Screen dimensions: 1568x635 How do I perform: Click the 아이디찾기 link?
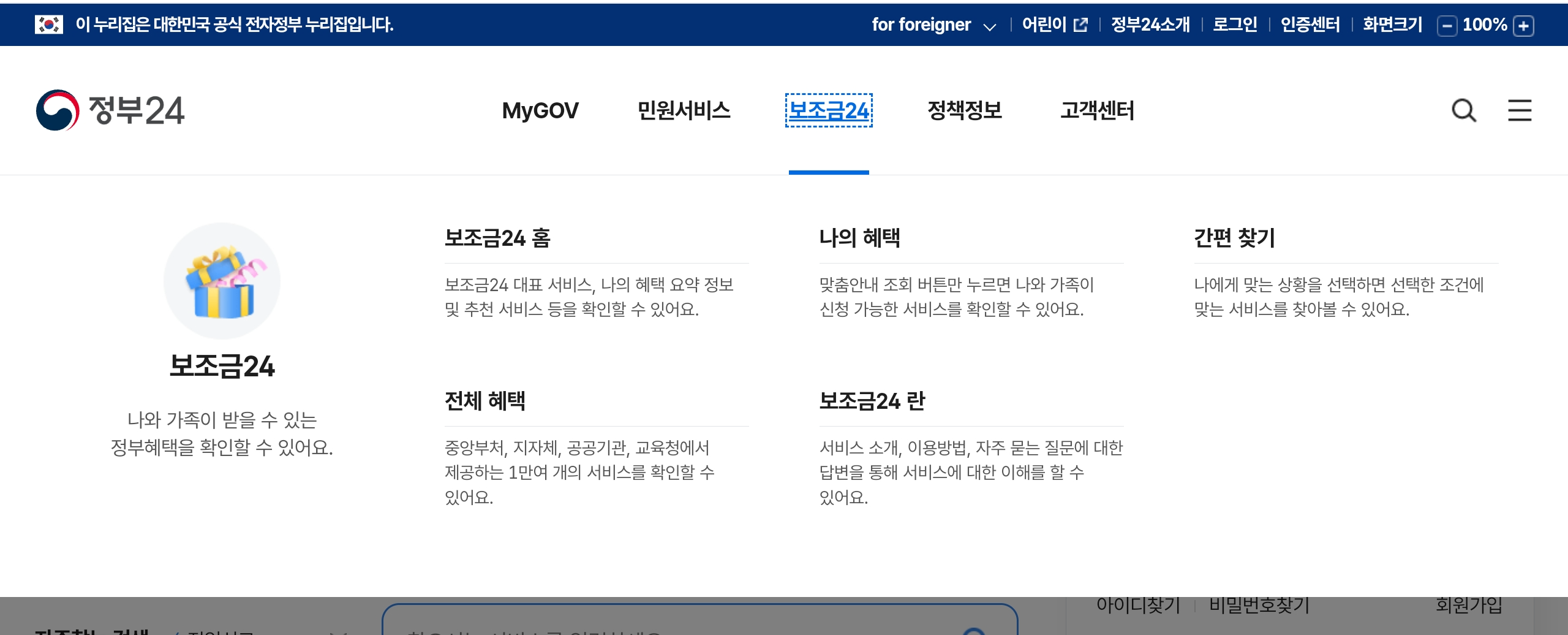[x=1138, y=606]
